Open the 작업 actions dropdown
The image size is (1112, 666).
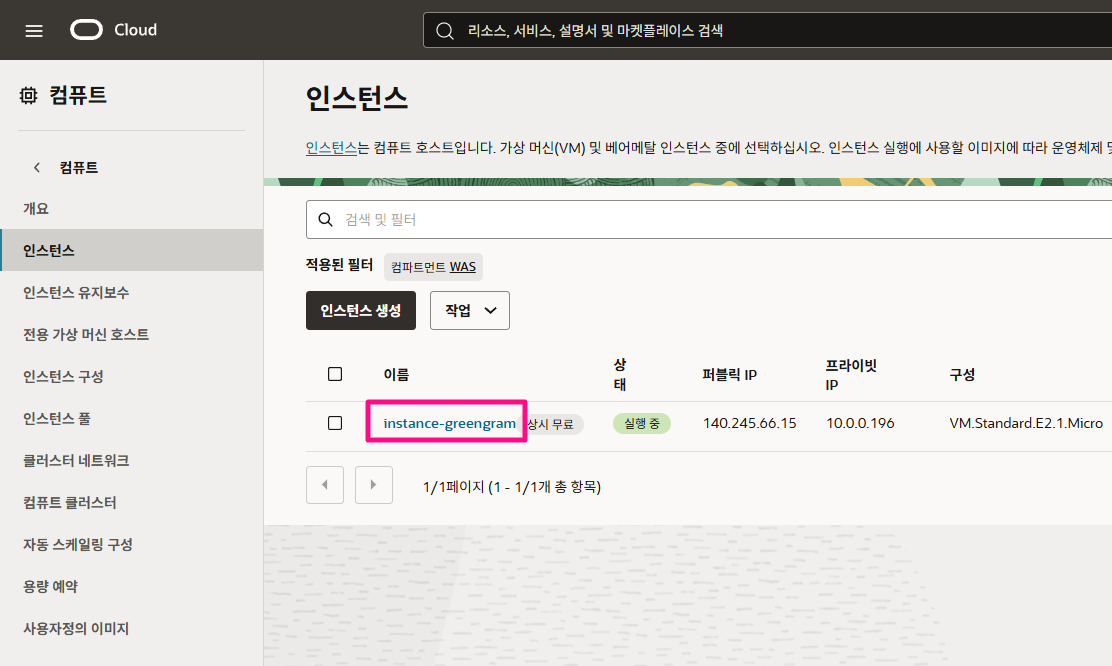coord(469,310)
